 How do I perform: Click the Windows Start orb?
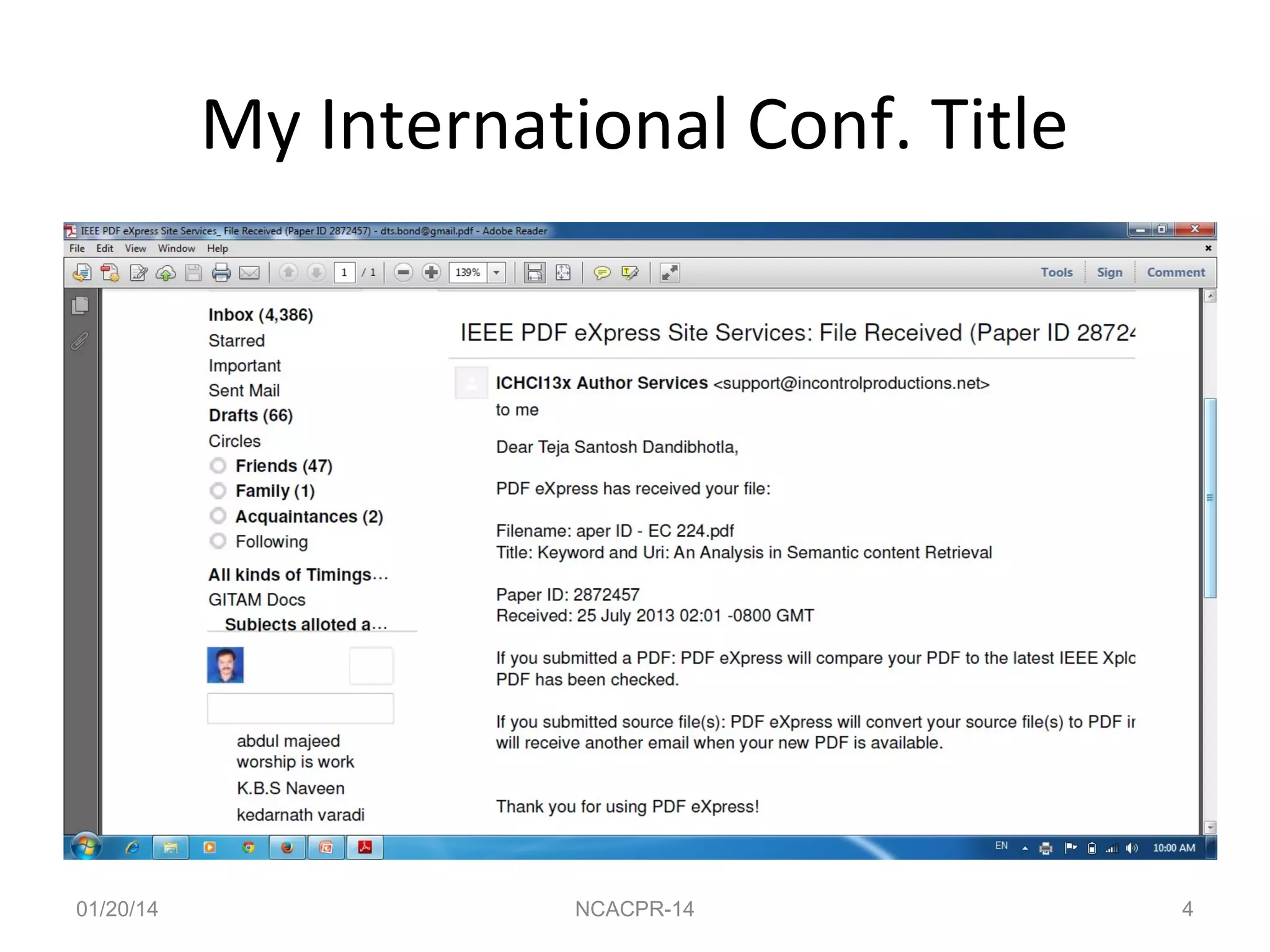(x=86, y=847)
